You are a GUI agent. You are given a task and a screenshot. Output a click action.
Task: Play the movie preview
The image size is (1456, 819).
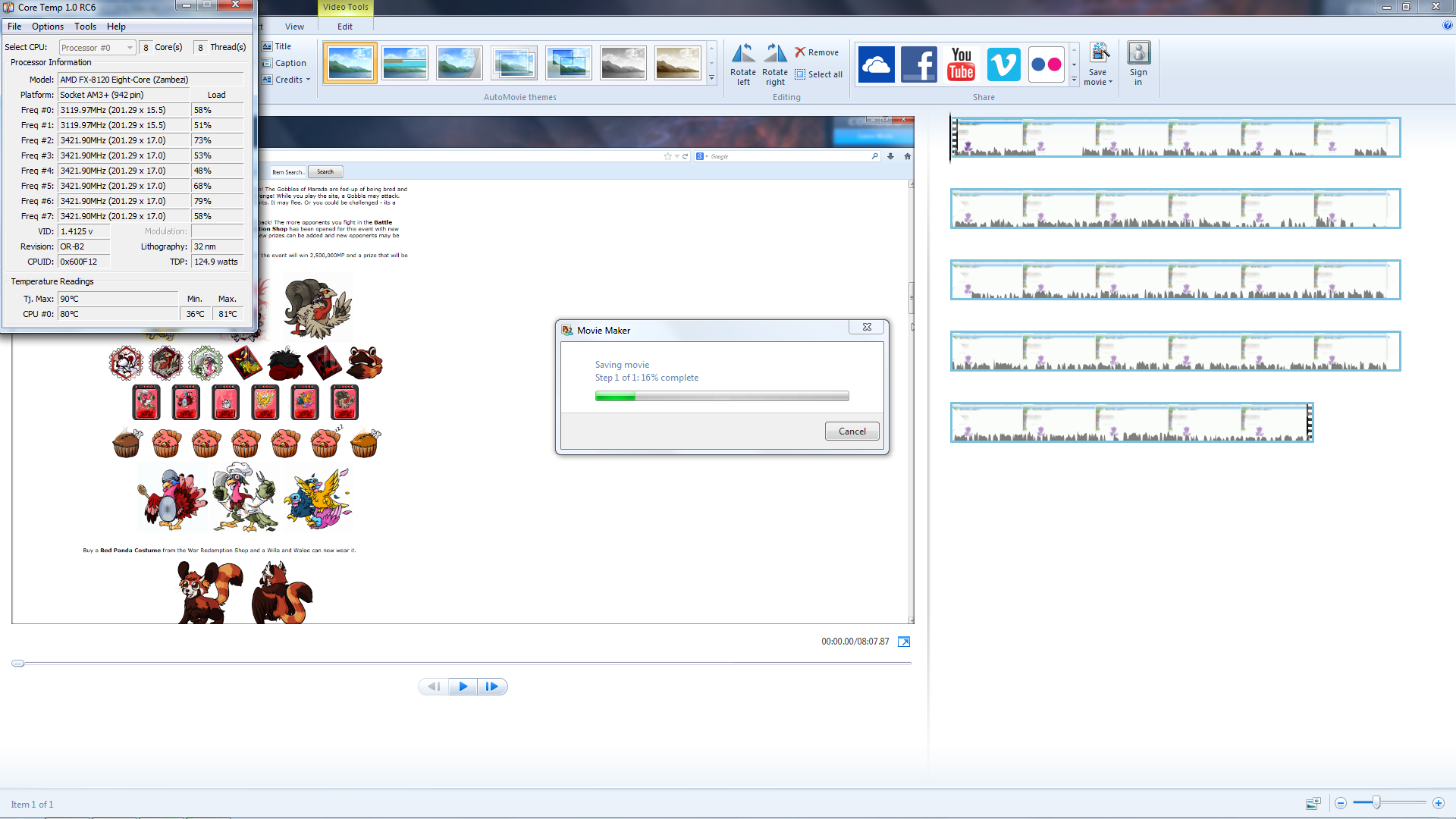[463, 686]
